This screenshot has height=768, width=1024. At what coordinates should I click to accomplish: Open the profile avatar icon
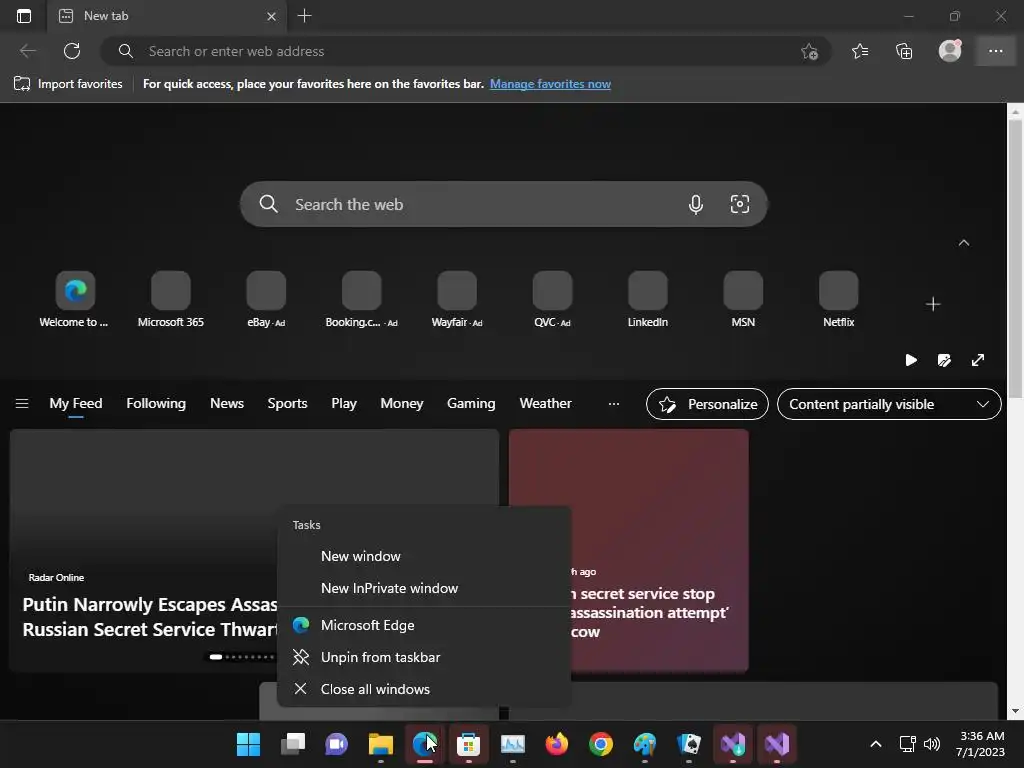pos(950,51)
